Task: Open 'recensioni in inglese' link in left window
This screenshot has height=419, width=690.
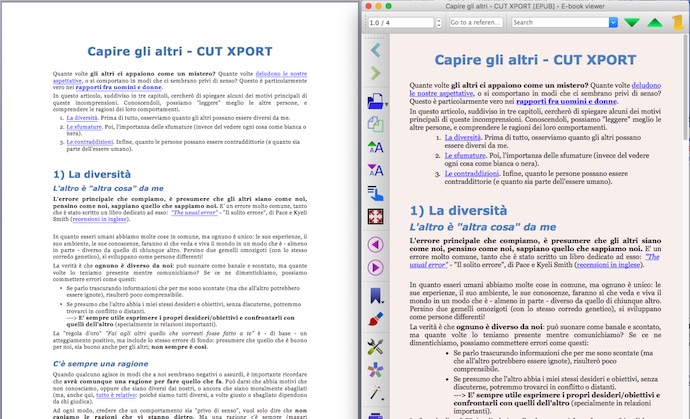Action: coord(99,219)
